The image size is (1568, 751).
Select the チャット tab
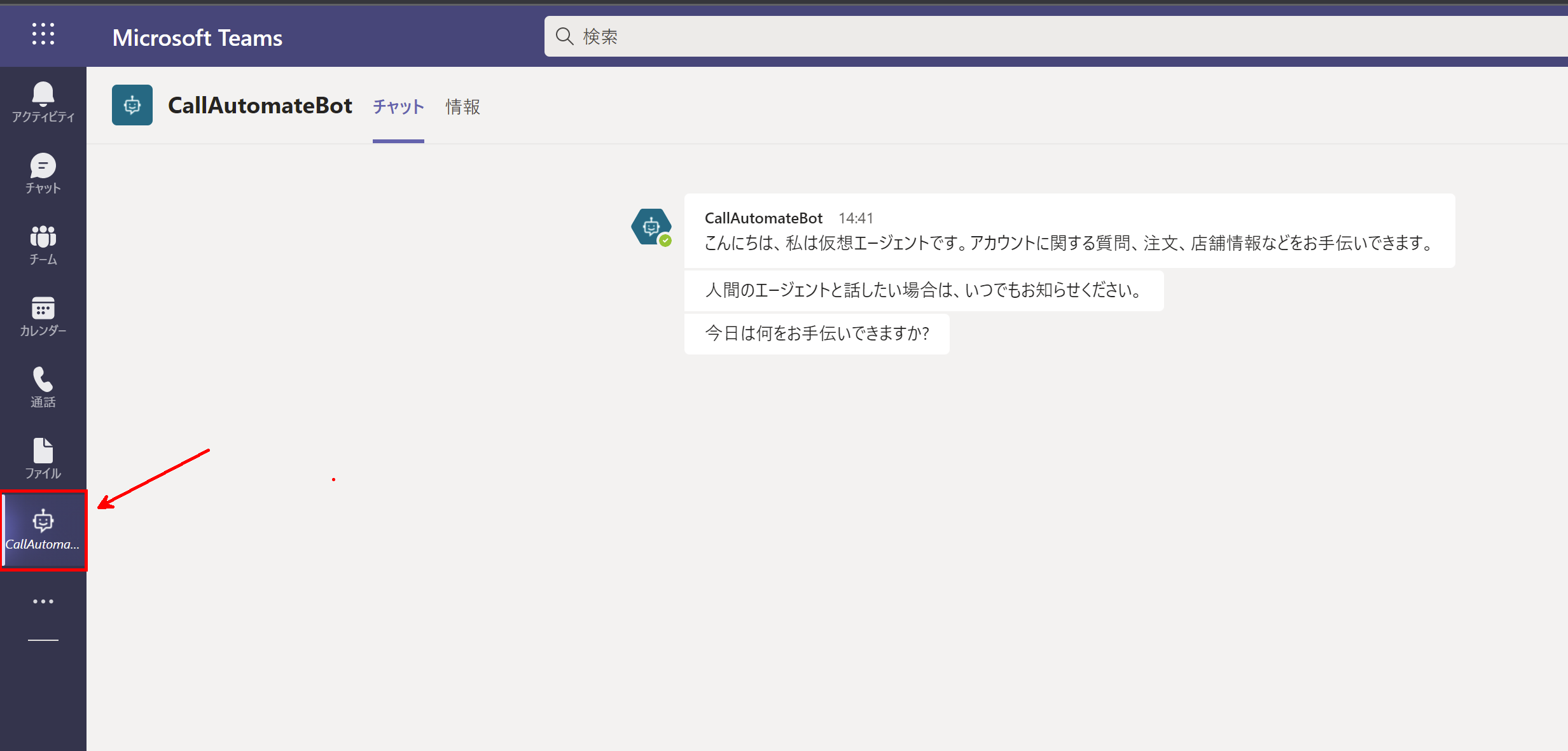[398, 107]
